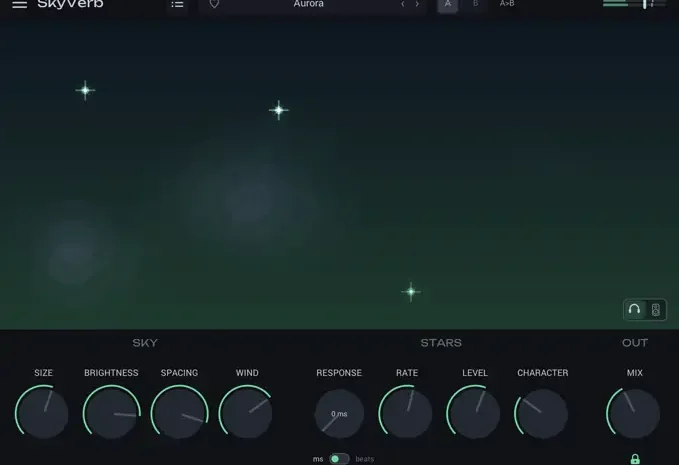The height and width of the screenshot is (465, 679).
Task: Select the top-left star in sky
Action: coord(85,90)
